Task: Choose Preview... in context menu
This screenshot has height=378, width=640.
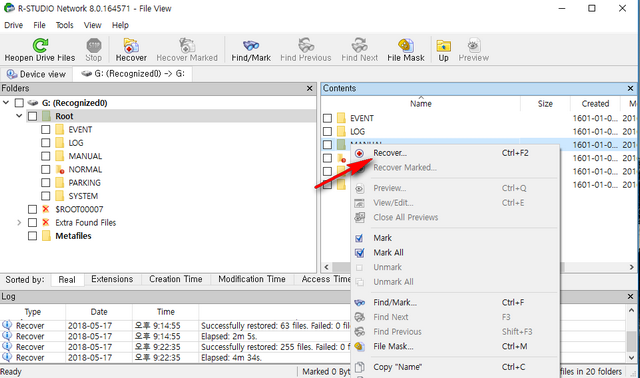Action: pos(455,188)
